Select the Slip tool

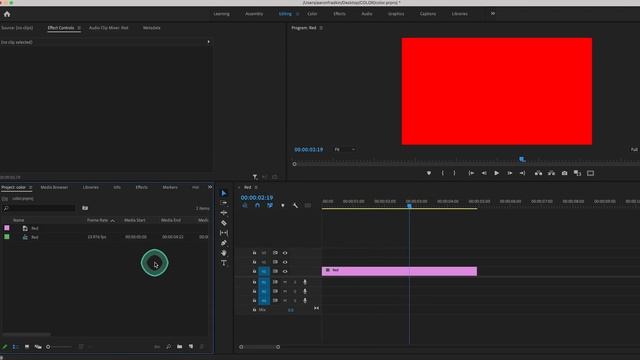pos(224,233)
